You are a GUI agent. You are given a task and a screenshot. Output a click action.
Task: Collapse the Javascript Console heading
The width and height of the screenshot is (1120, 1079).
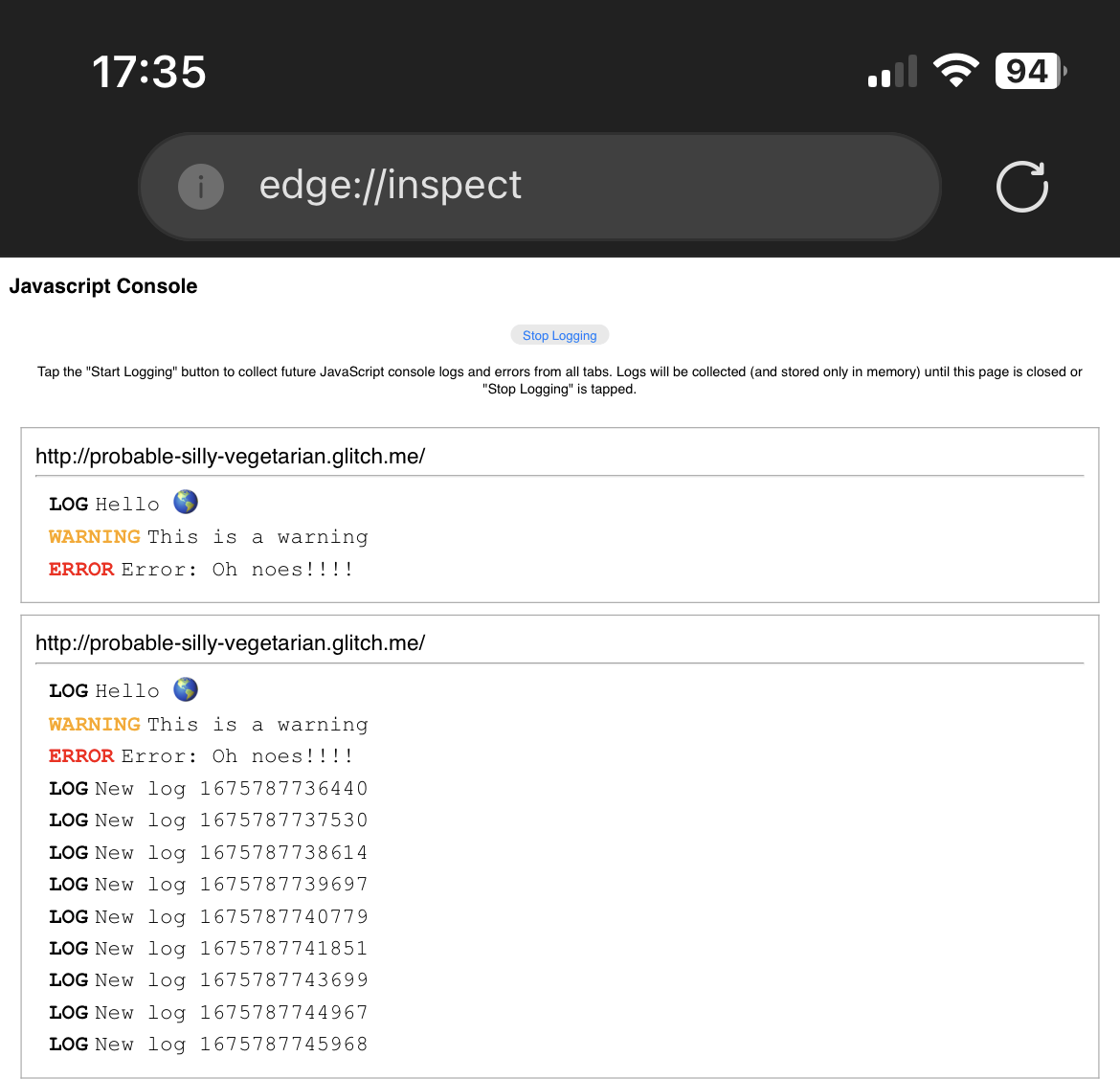point(102,286)
